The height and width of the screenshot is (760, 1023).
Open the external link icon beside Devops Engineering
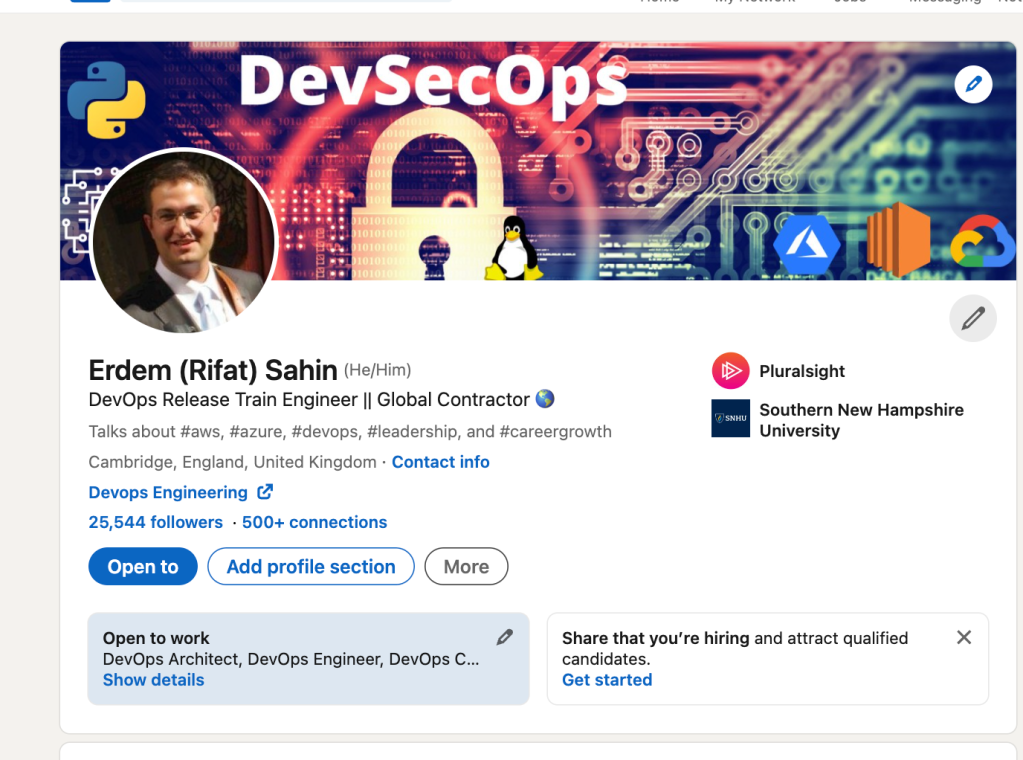tap(265, 492)
